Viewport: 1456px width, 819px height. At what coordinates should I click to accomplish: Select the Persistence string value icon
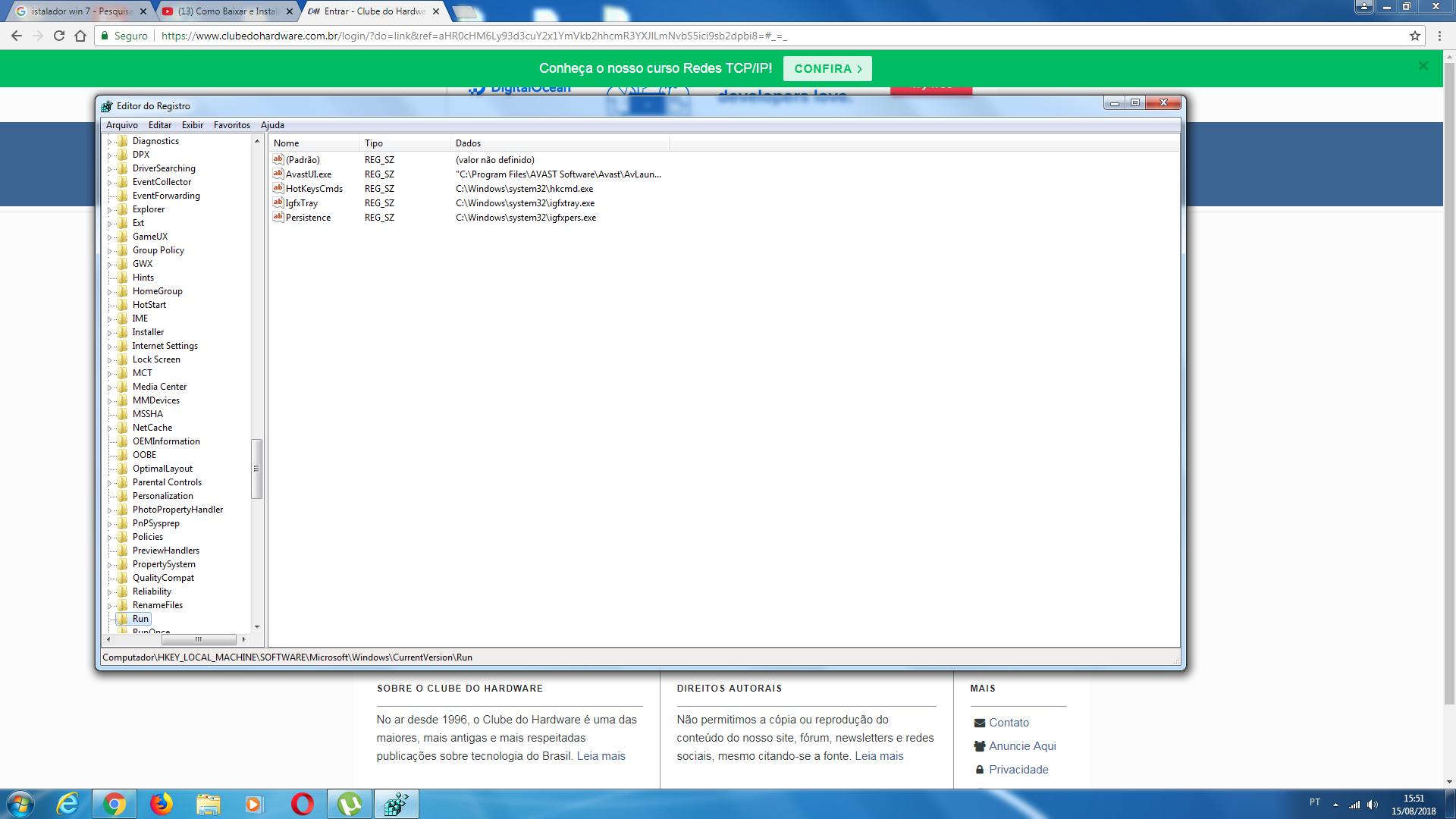[278, 217]
